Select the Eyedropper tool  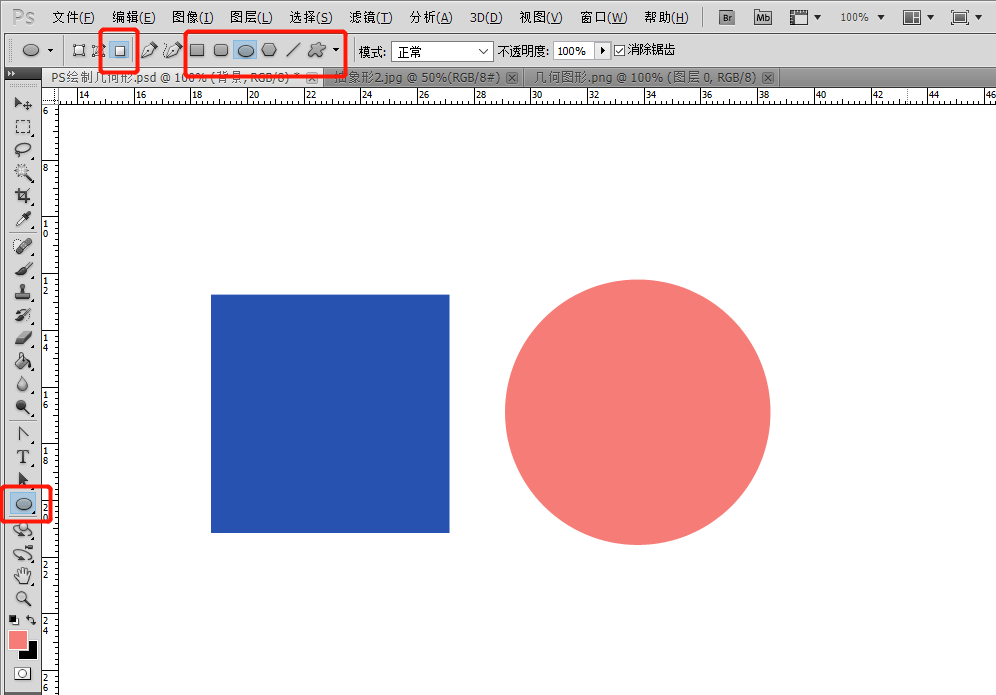pyautogui.click(x=23, y=219)
